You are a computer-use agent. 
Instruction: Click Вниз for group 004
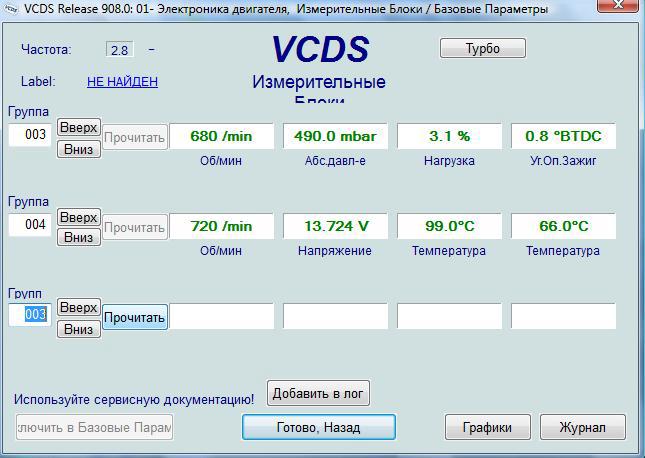(x=78, y=237)
